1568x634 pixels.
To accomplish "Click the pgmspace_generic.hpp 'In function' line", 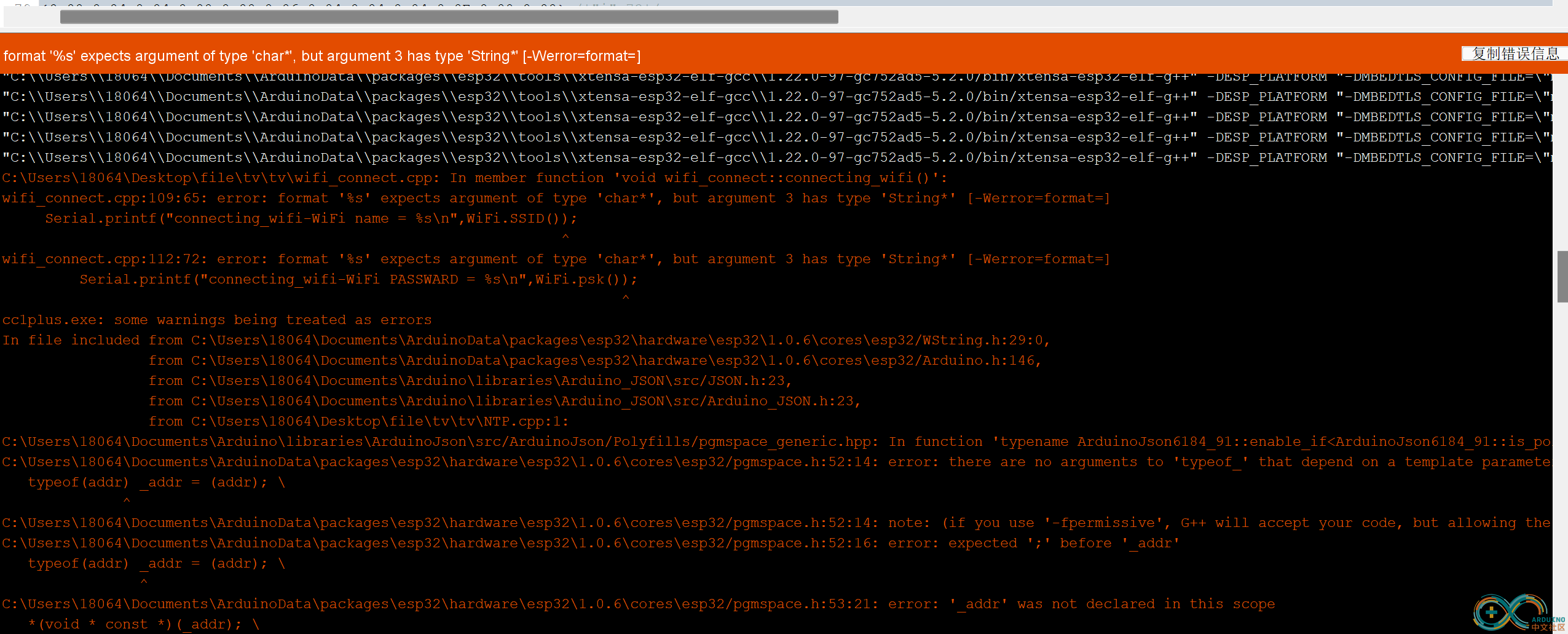I will tap(776, 442).
